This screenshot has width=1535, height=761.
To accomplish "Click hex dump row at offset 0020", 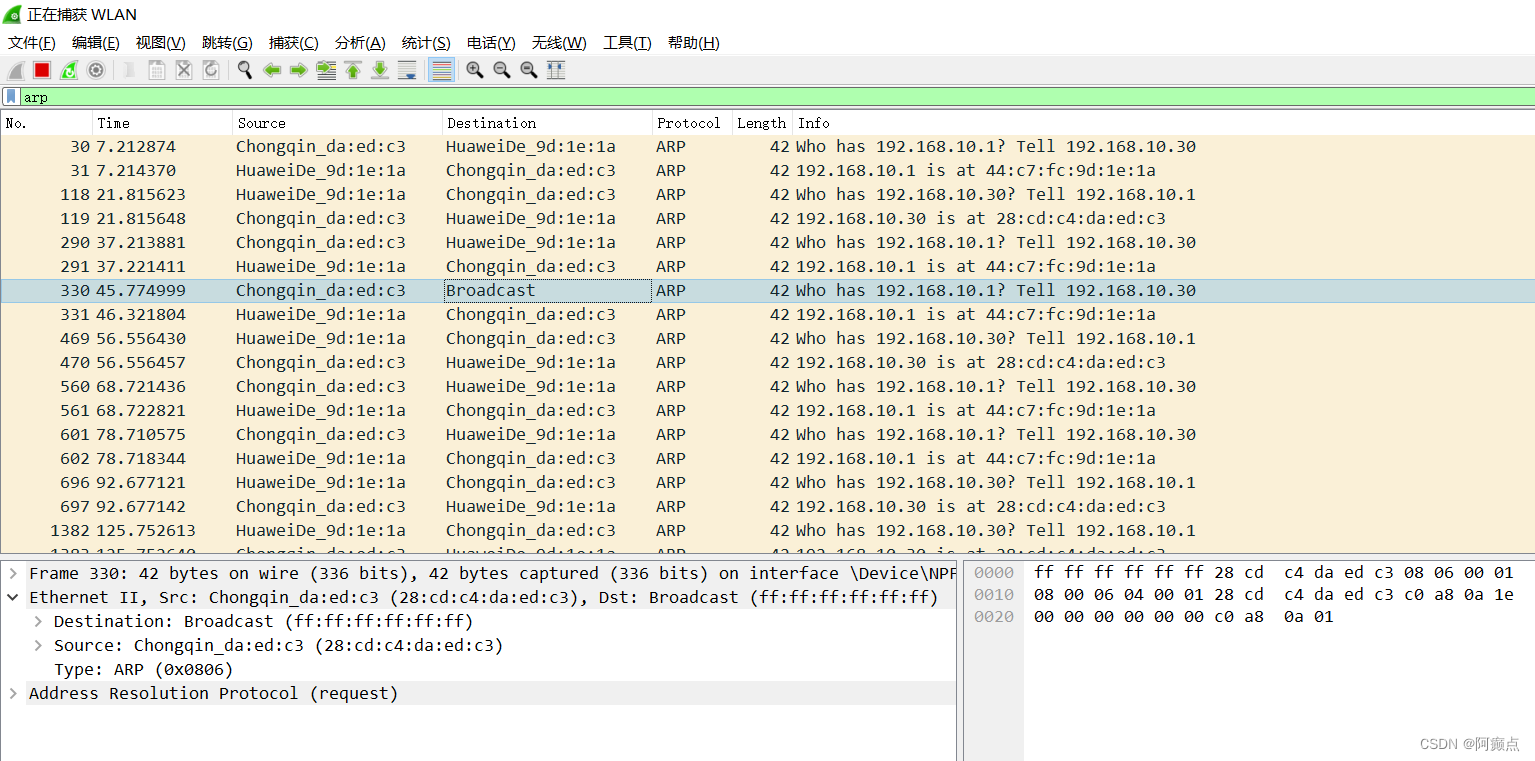I will [x=1153, y=617].
